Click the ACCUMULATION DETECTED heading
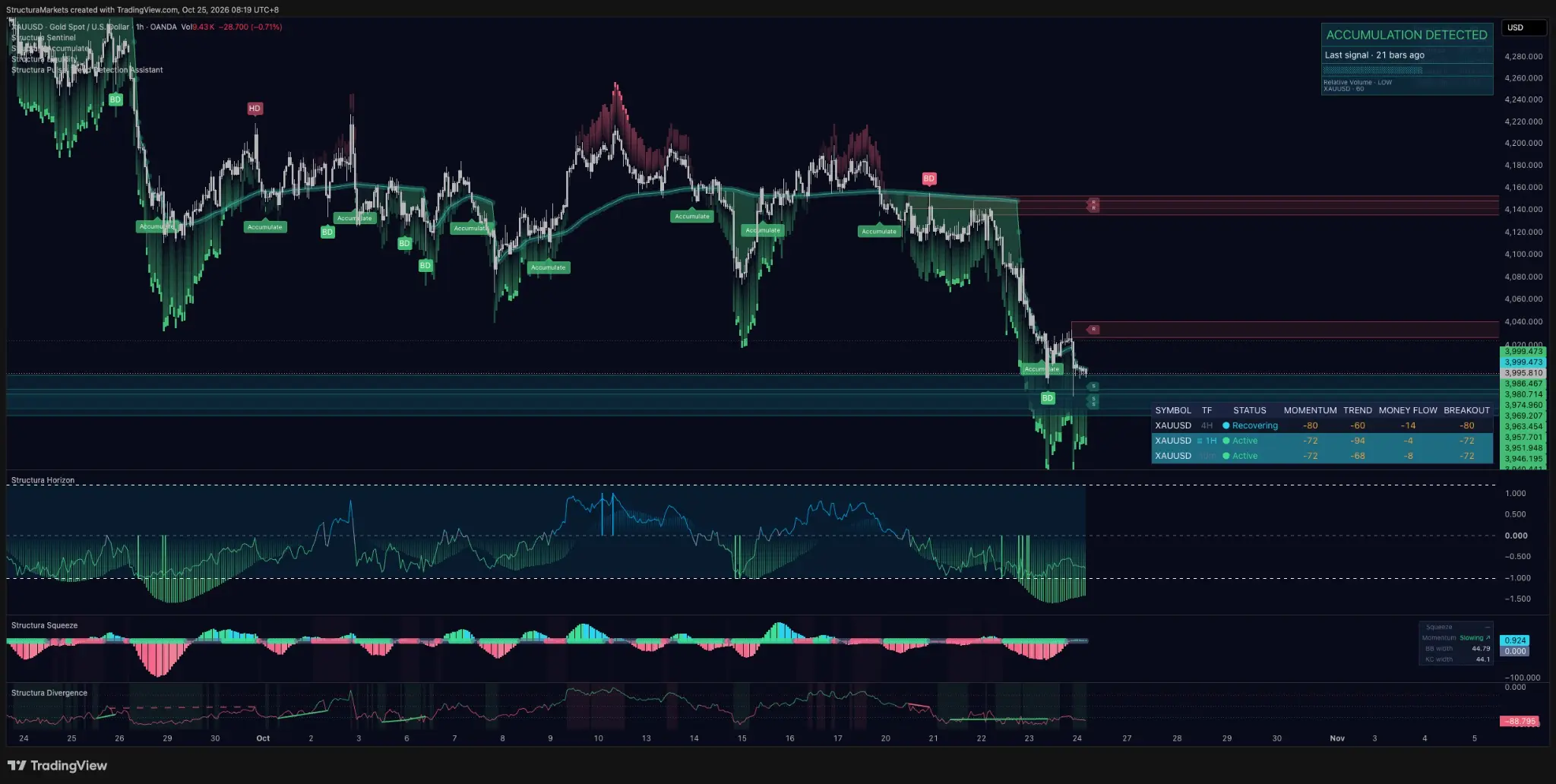1556x784 pixels. 1406,35
